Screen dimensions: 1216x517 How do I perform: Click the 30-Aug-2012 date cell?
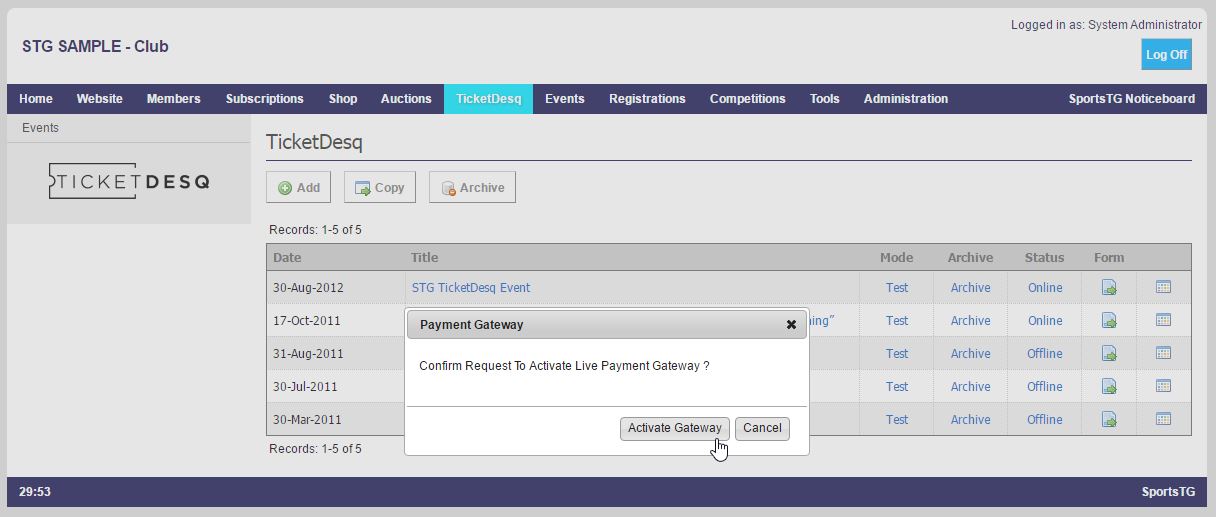(308, 288)
